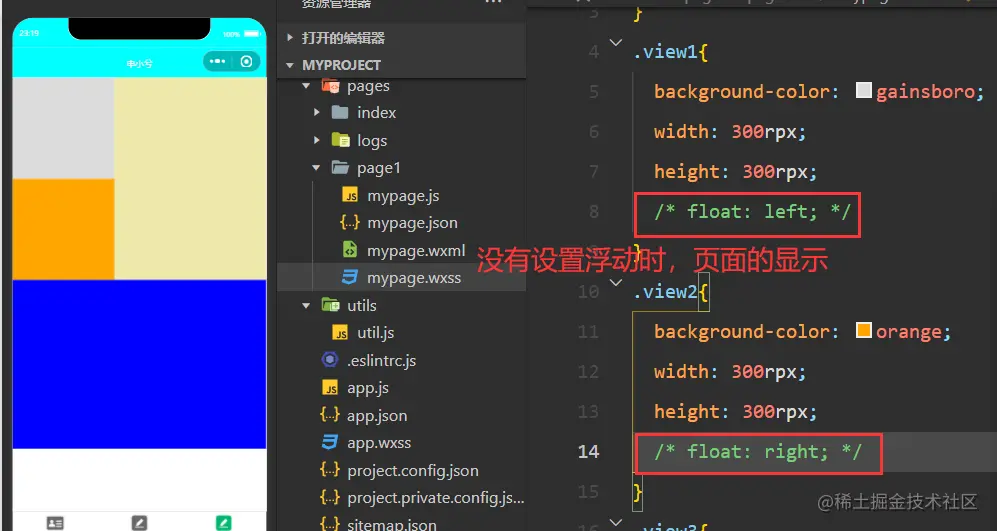Image resolution: width=997 pixels, height=531 pixels.
Task: Click the gainsboro color value on line 5
Action: tap(925, 92)
